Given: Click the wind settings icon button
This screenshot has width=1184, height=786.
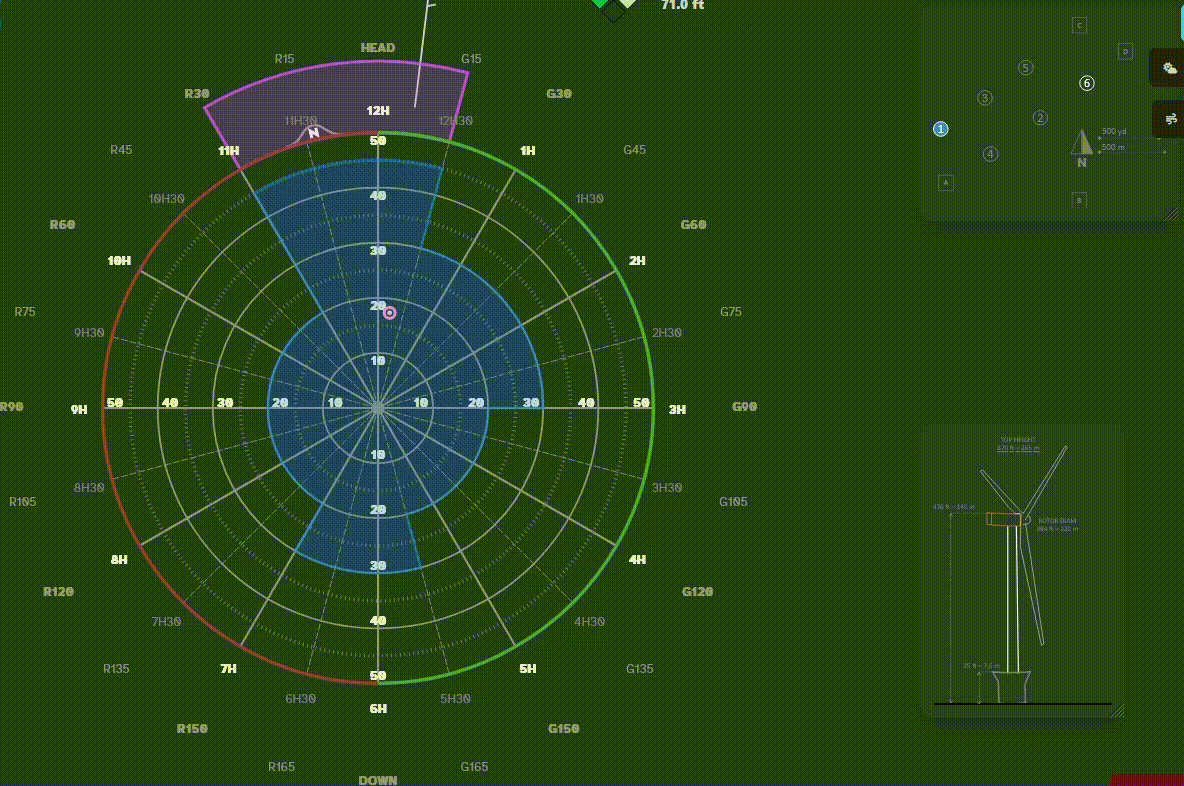Looking at the screenshot, I should (x=1169, y=119).
